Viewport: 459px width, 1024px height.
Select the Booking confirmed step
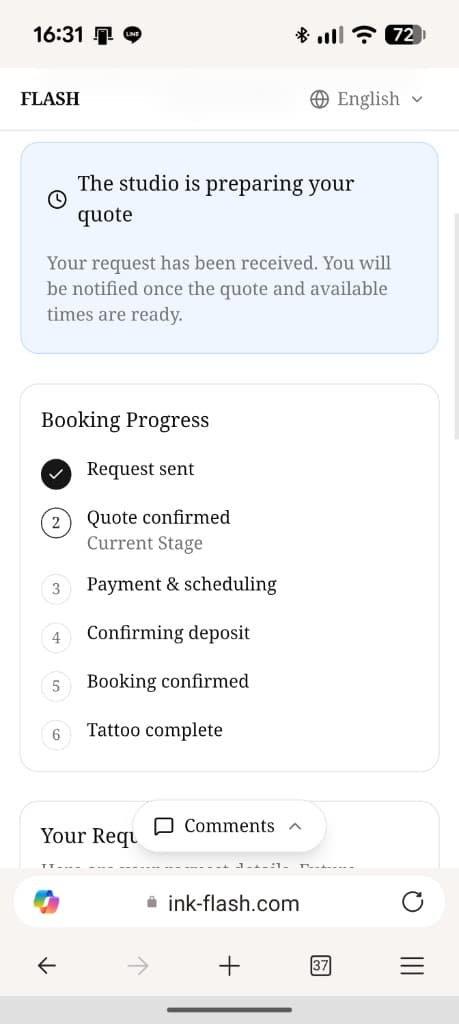168,681
